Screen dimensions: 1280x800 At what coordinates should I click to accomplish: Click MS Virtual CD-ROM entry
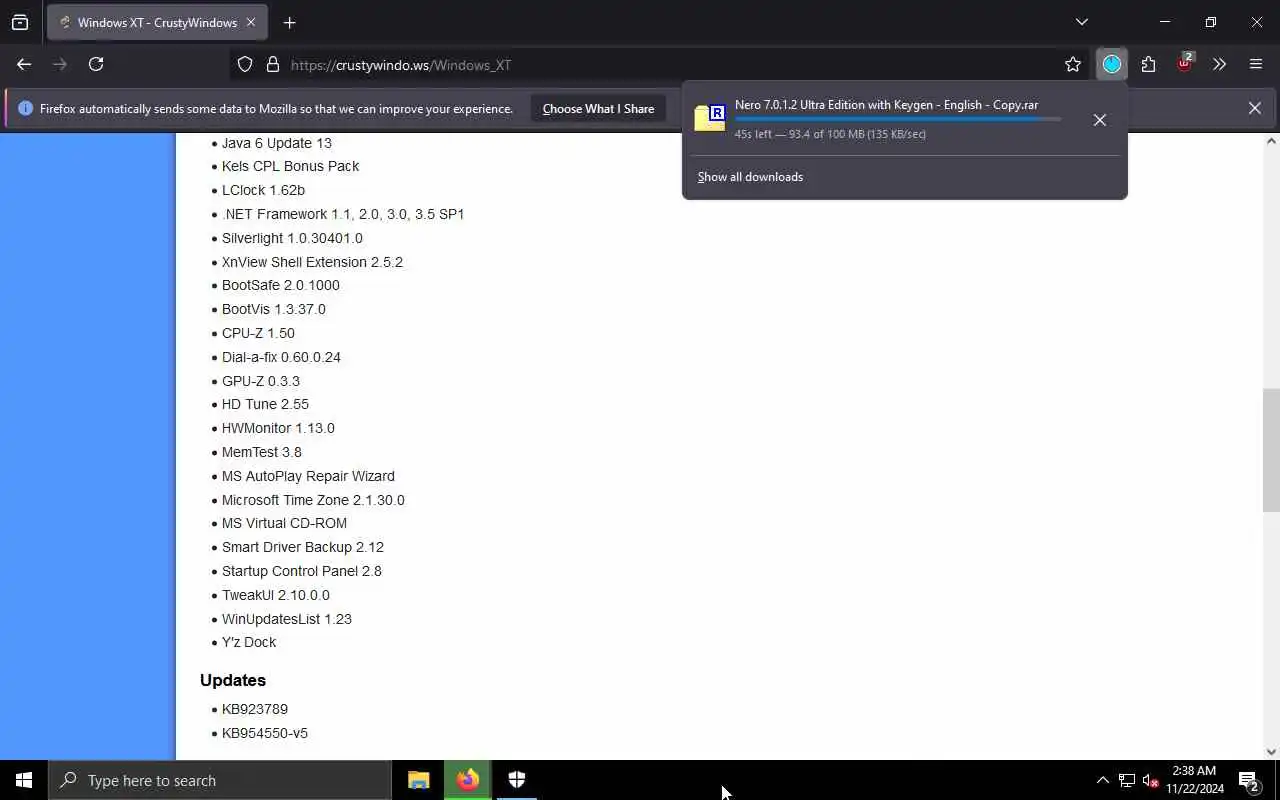tap(284, 523)
